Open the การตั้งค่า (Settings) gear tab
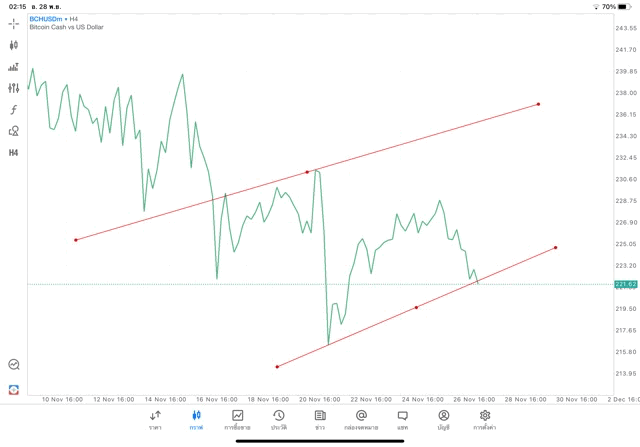 (x=485, y=419)
